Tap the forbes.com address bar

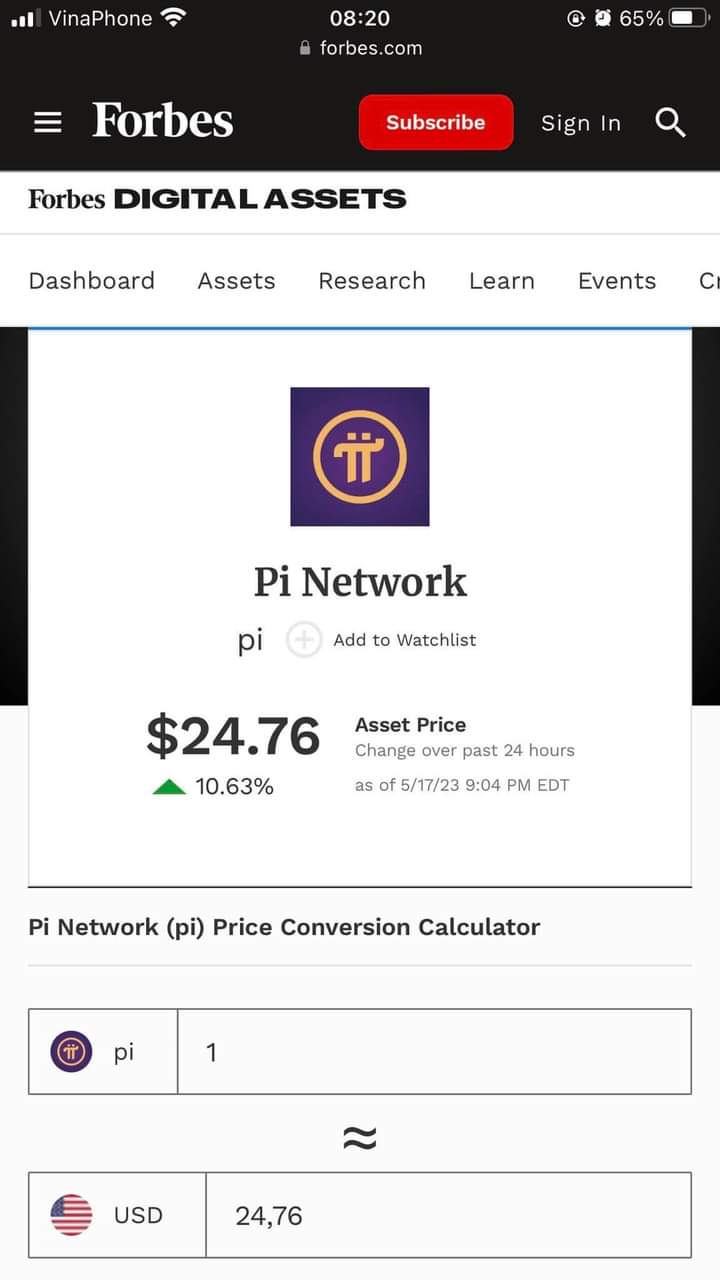pyautogui.click(x=362, y=48)
